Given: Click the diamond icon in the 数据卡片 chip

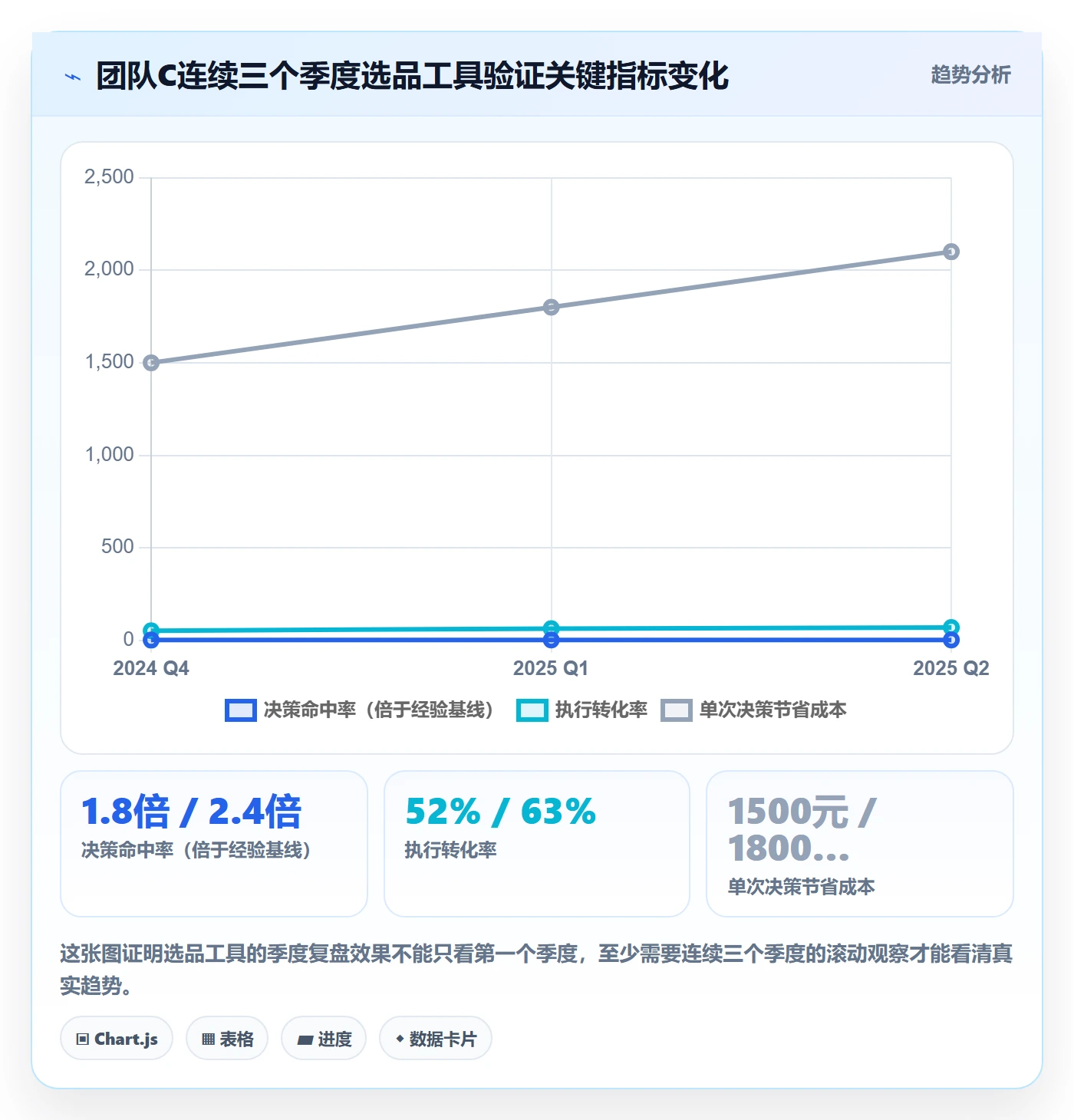Looking at the screenshot, I should (x=400, y=1039).
